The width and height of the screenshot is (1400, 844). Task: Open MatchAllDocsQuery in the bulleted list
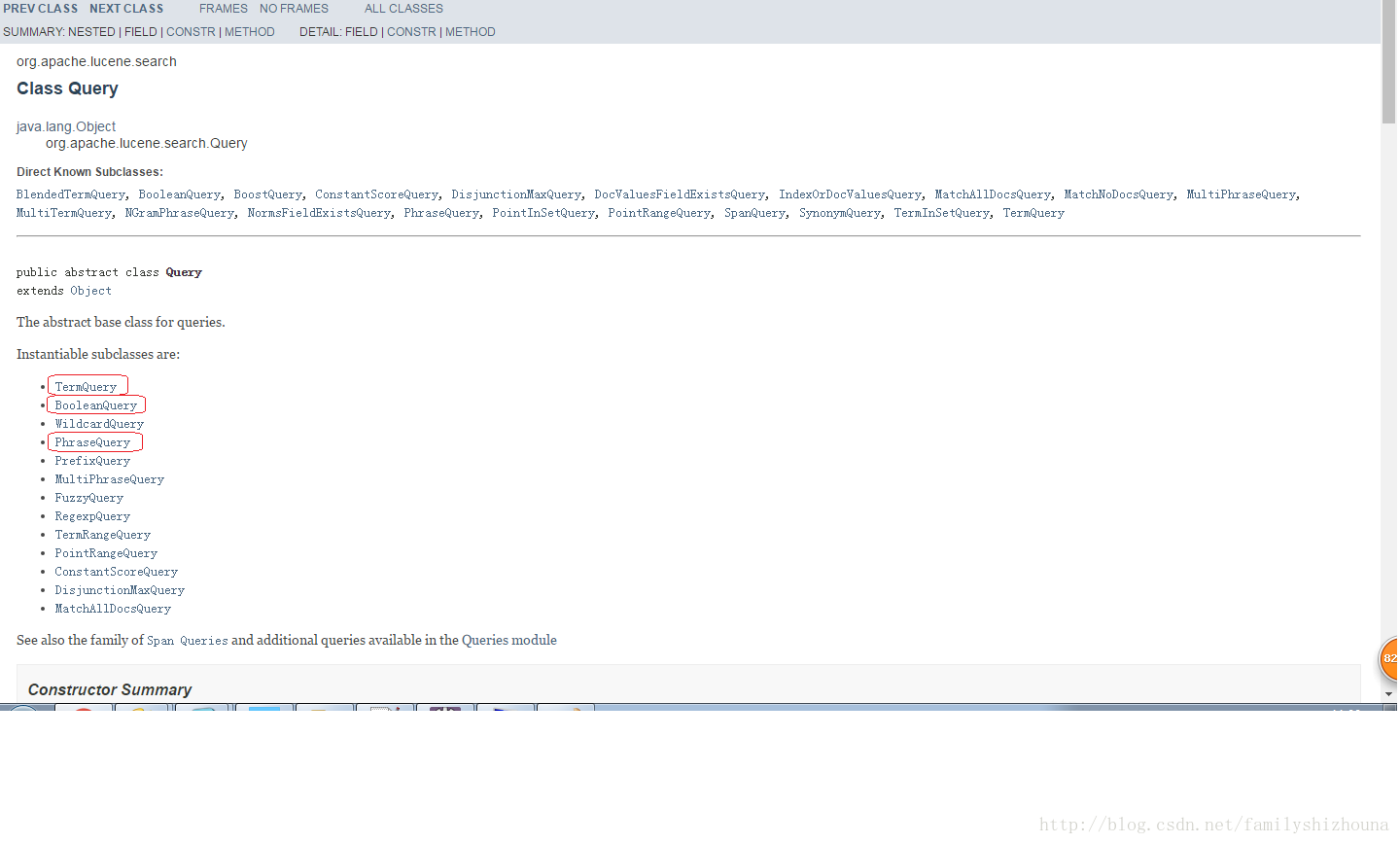point(113,609)
